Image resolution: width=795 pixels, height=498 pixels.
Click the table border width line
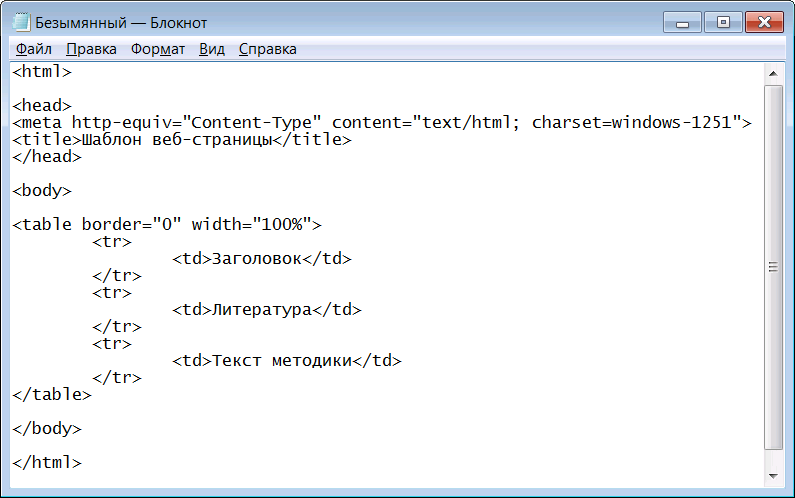167,224
